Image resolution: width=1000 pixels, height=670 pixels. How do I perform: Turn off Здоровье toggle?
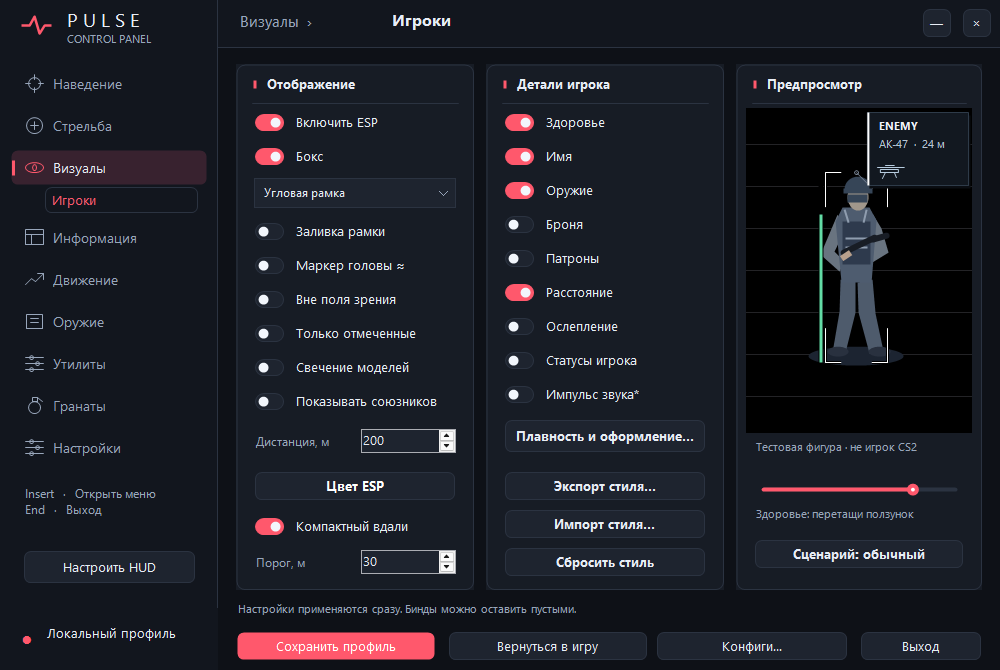pos(519,122)
